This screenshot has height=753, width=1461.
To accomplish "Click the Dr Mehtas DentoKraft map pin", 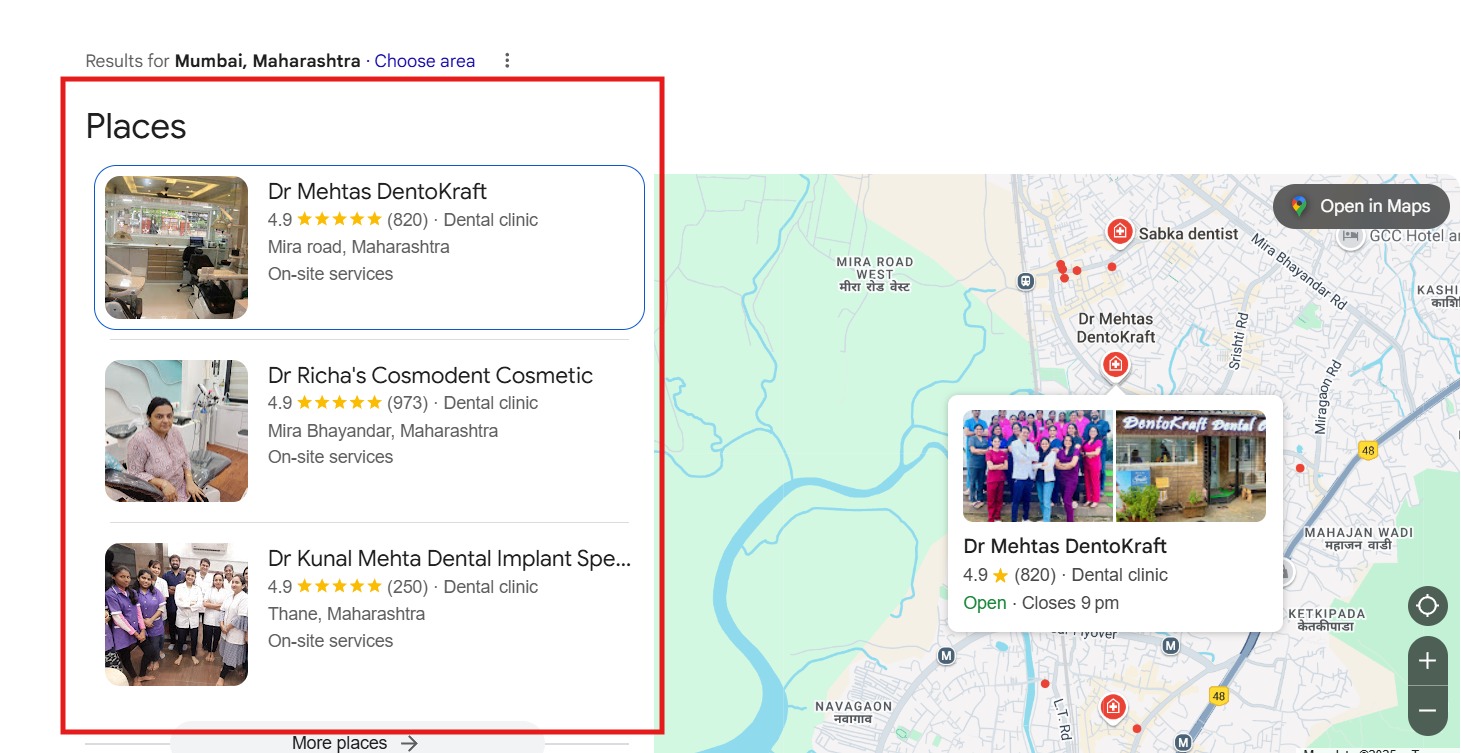I will click(1115, 365).
